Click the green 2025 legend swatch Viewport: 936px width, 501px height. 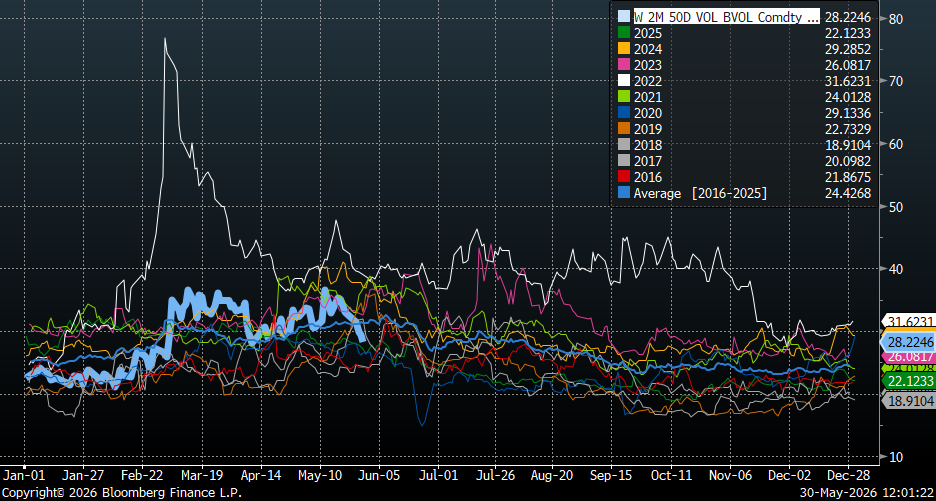pyautogui.click(x=623, y=33)
